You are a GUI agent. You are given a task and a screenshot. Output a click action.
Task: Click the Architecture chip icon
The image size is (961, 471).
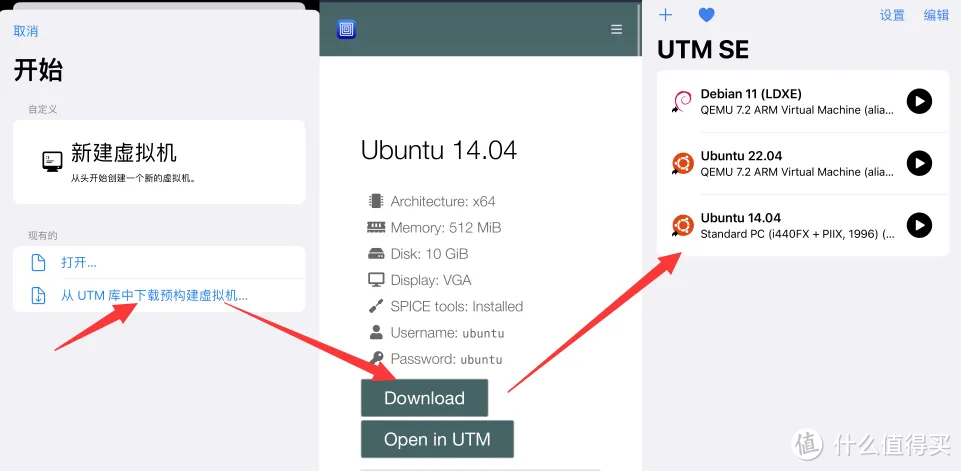(375, 201)
